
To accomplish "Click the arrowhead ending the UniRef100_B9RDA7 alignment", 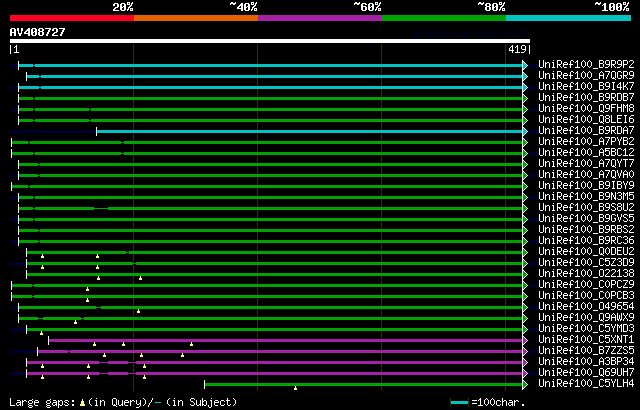I will (525, 131).
